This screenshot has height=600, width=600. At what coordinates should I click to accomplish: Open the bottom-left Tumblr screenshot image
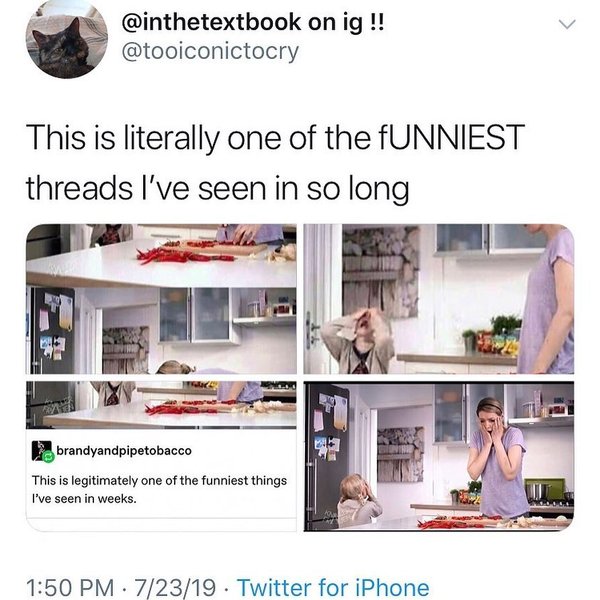[161, 455]
